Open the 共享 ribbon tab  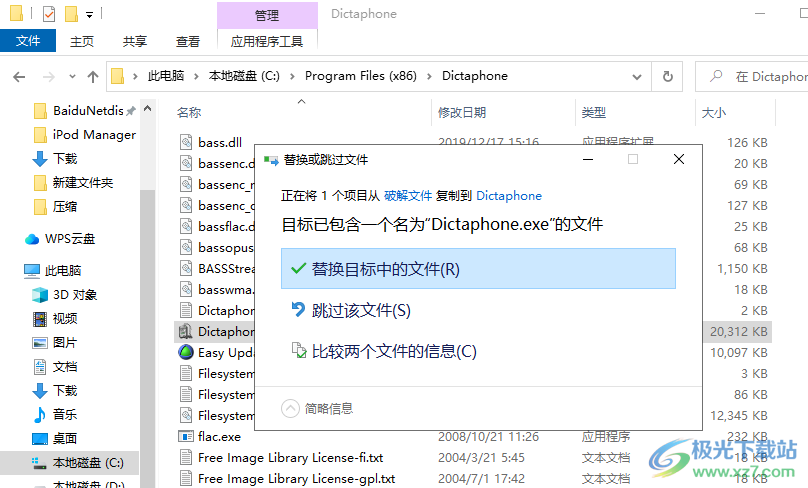135,42
